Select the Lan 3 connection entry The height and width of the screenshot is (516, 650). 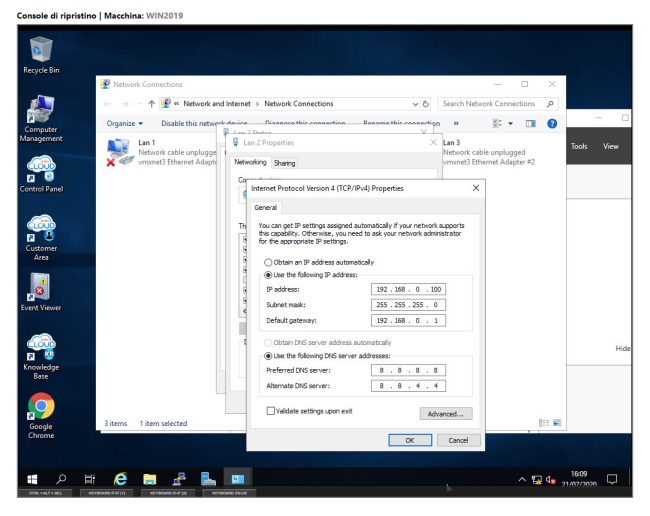click(488, 152)
